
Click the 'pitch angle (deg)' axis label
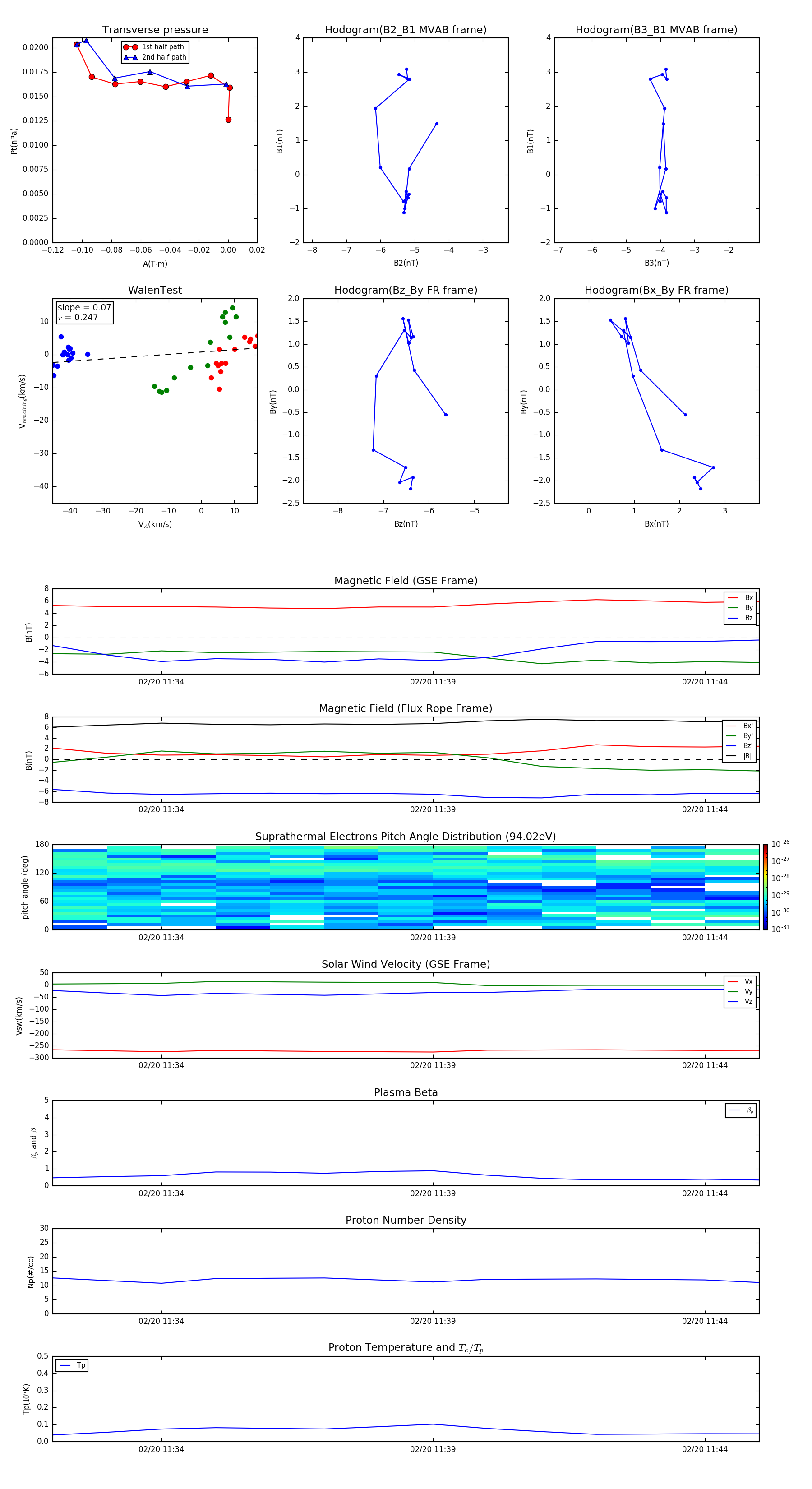pos(25,887)
